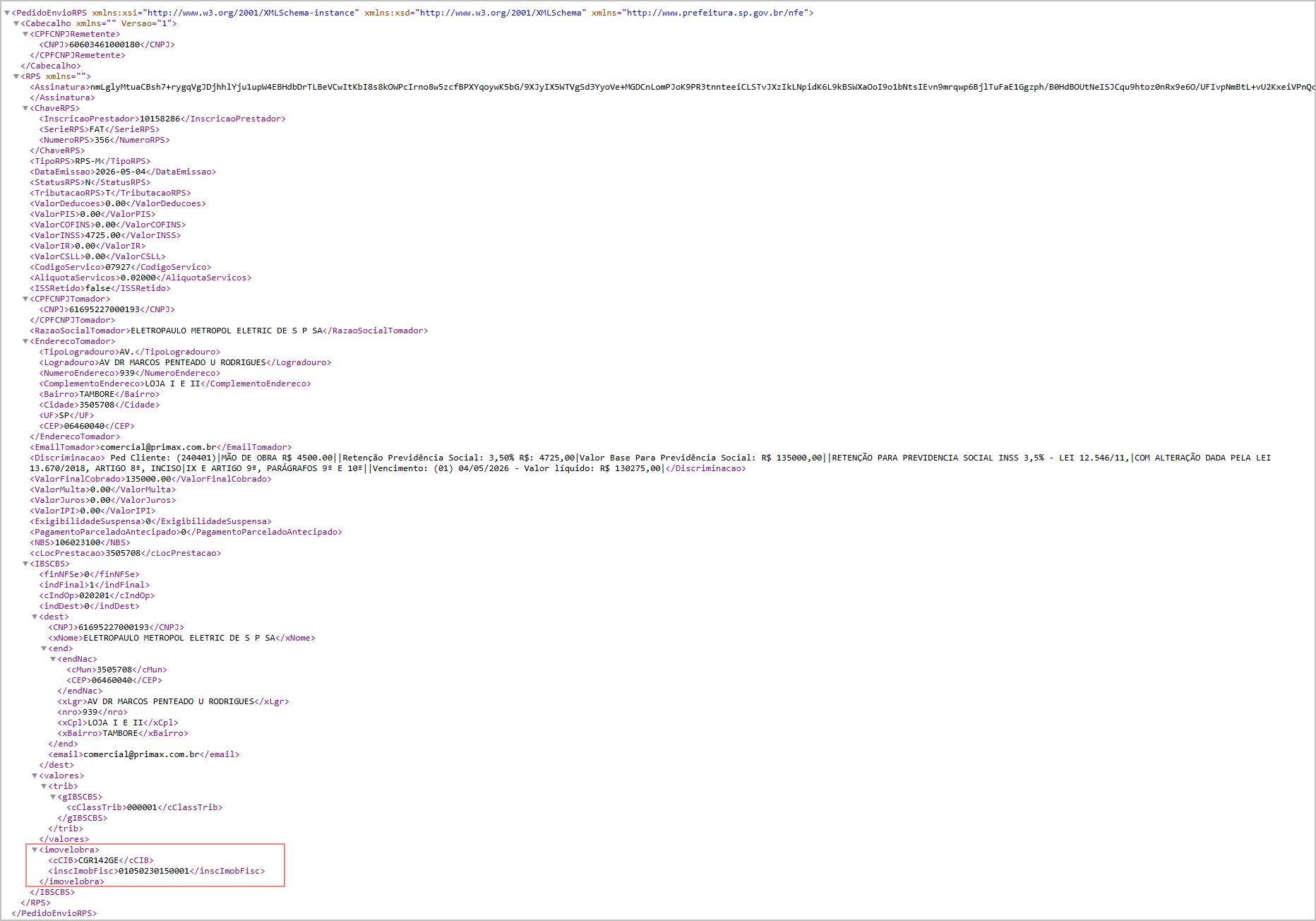Click the inscImobFisc 01050230150001 line
The image size is (1316, 921).
(x=157, y=871)
